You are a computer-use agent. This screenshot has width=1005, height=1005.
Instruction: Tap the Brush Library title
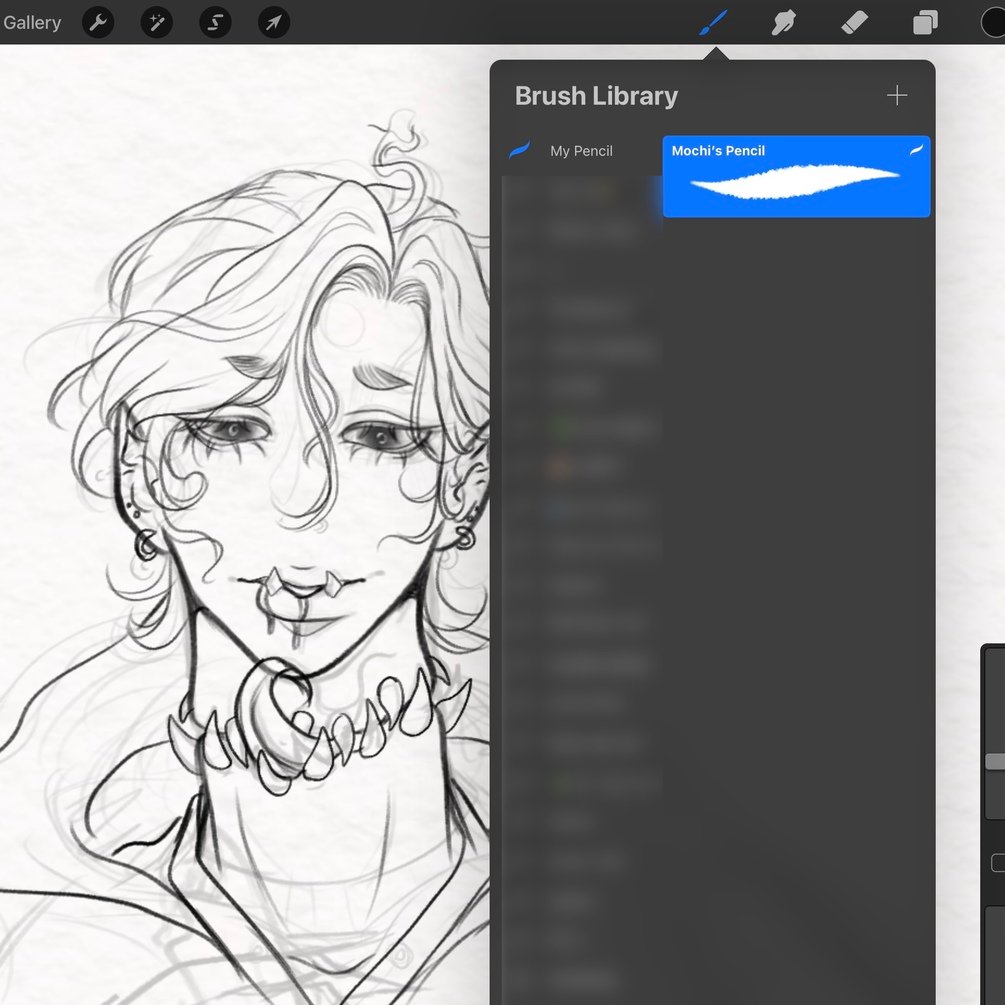click(x=595, y=95)
